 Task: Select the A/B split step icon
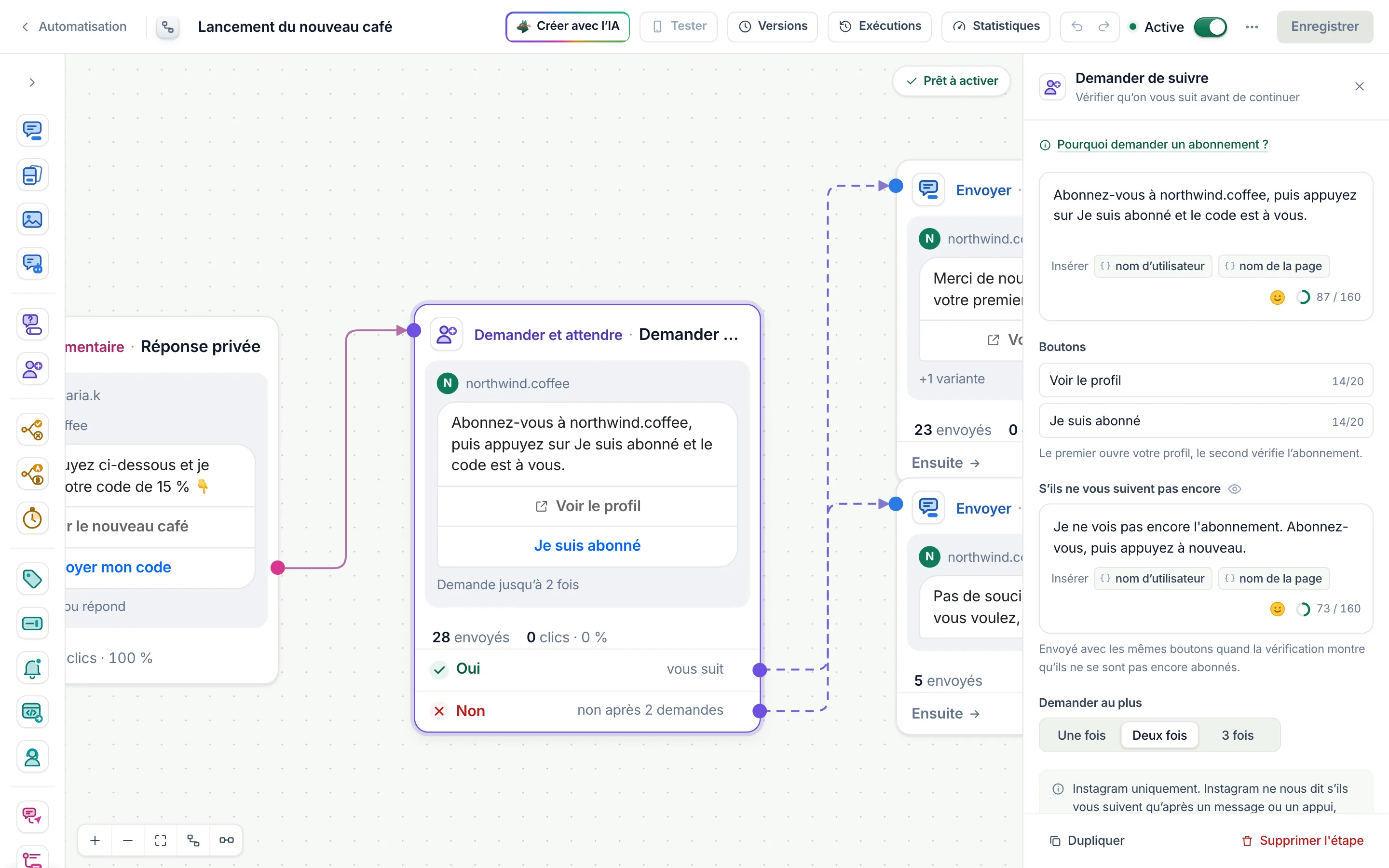[x=32, y=474]
